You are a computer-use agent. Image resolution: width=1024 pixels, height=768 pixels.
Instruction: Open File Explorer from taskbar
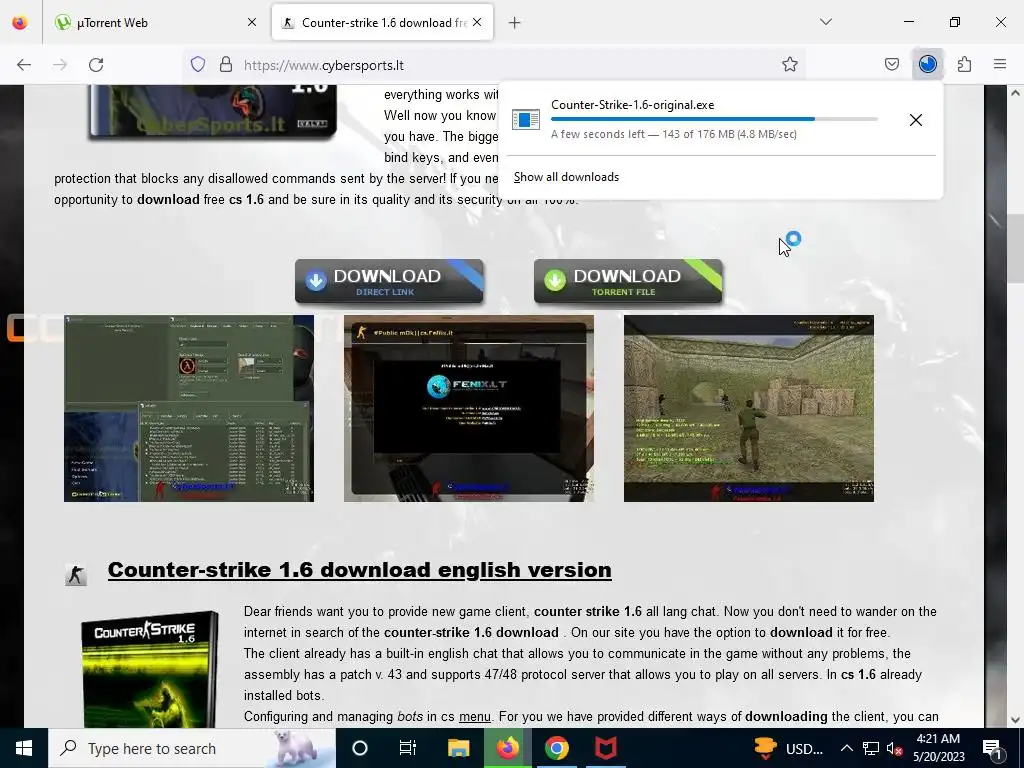(458, 748)
